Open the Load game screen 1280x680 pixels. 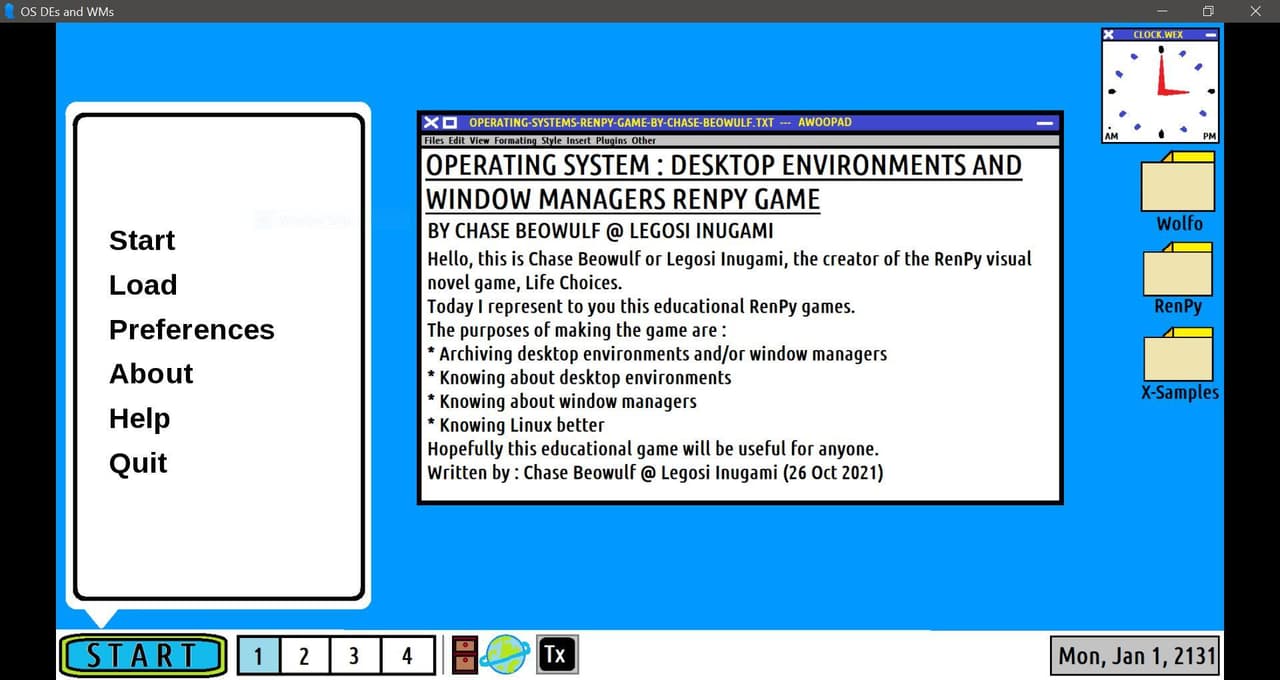(143, 285)
